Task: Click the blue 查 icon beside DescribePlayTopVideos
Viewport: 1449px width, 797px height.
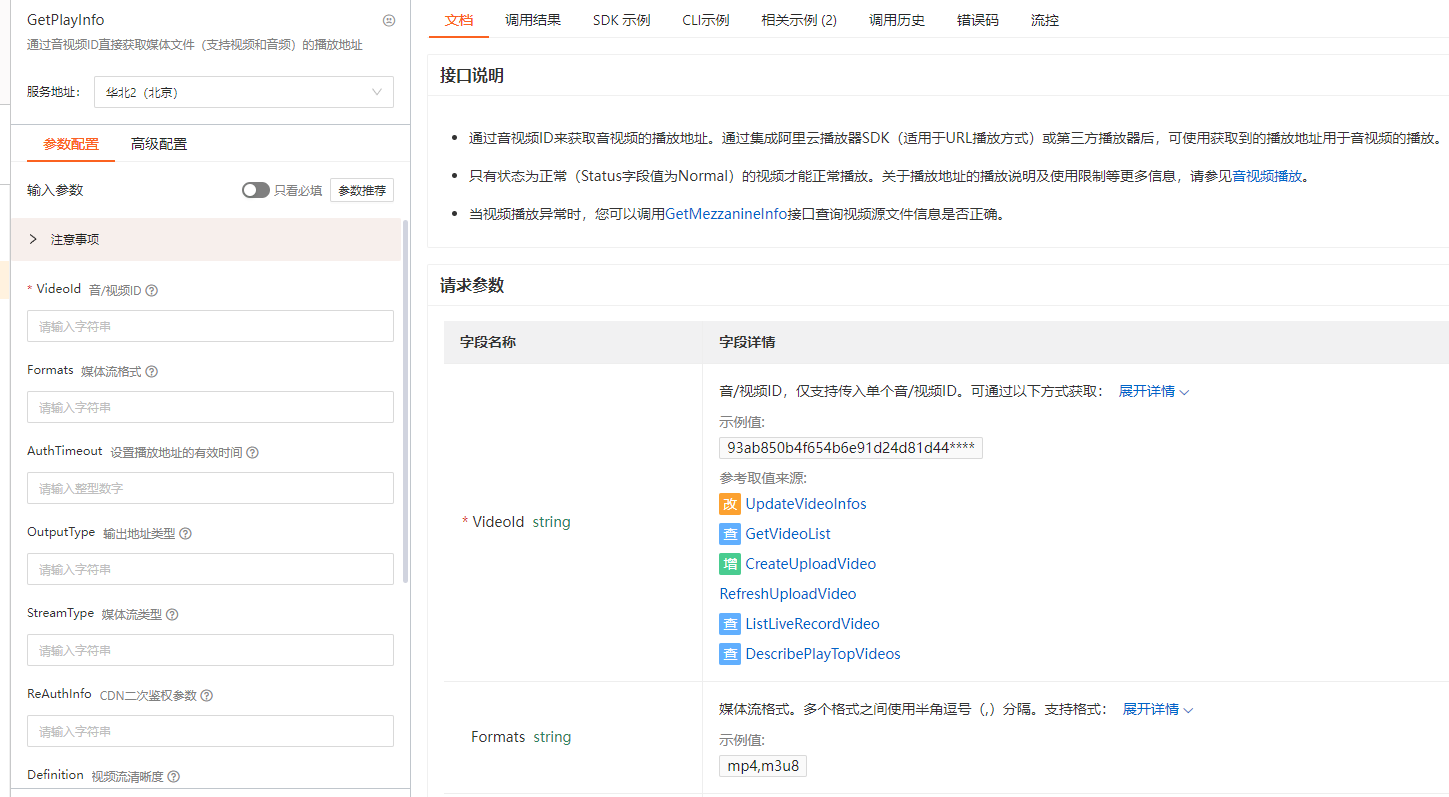Action: click(x=730, y=654)
